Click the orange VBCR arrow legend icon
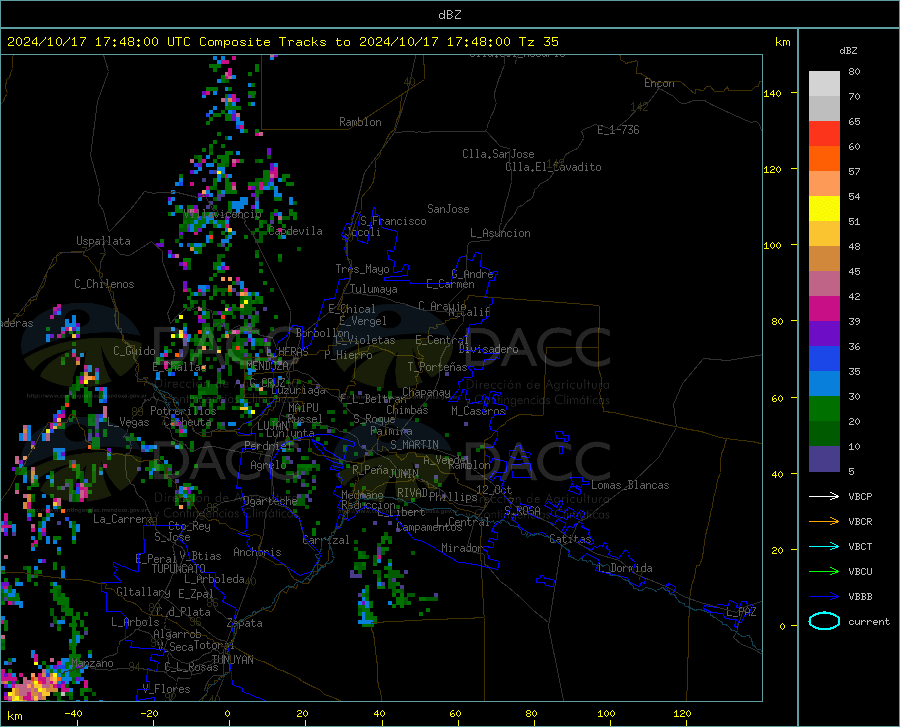Viewport: 900px width, 727px height. pyautogui.click(x=824, y=521)
